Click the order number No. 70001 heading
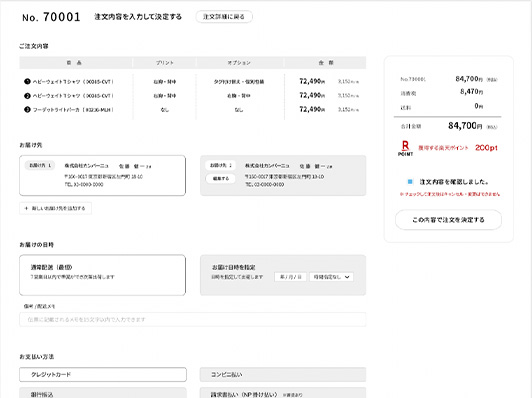The width and height of the screenshot is (532, 398). [x=51, y=17]
